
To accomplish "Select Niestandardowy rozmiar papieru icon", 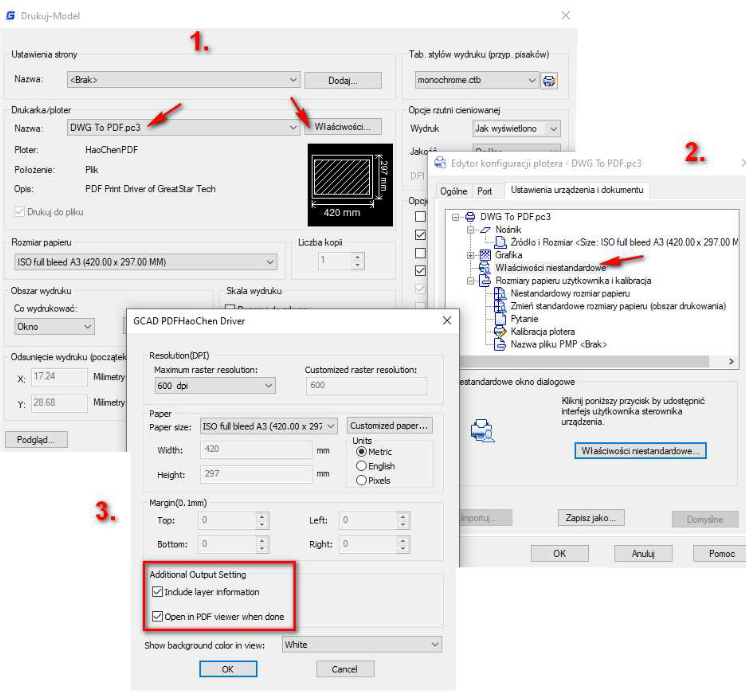I will (500, 294).
